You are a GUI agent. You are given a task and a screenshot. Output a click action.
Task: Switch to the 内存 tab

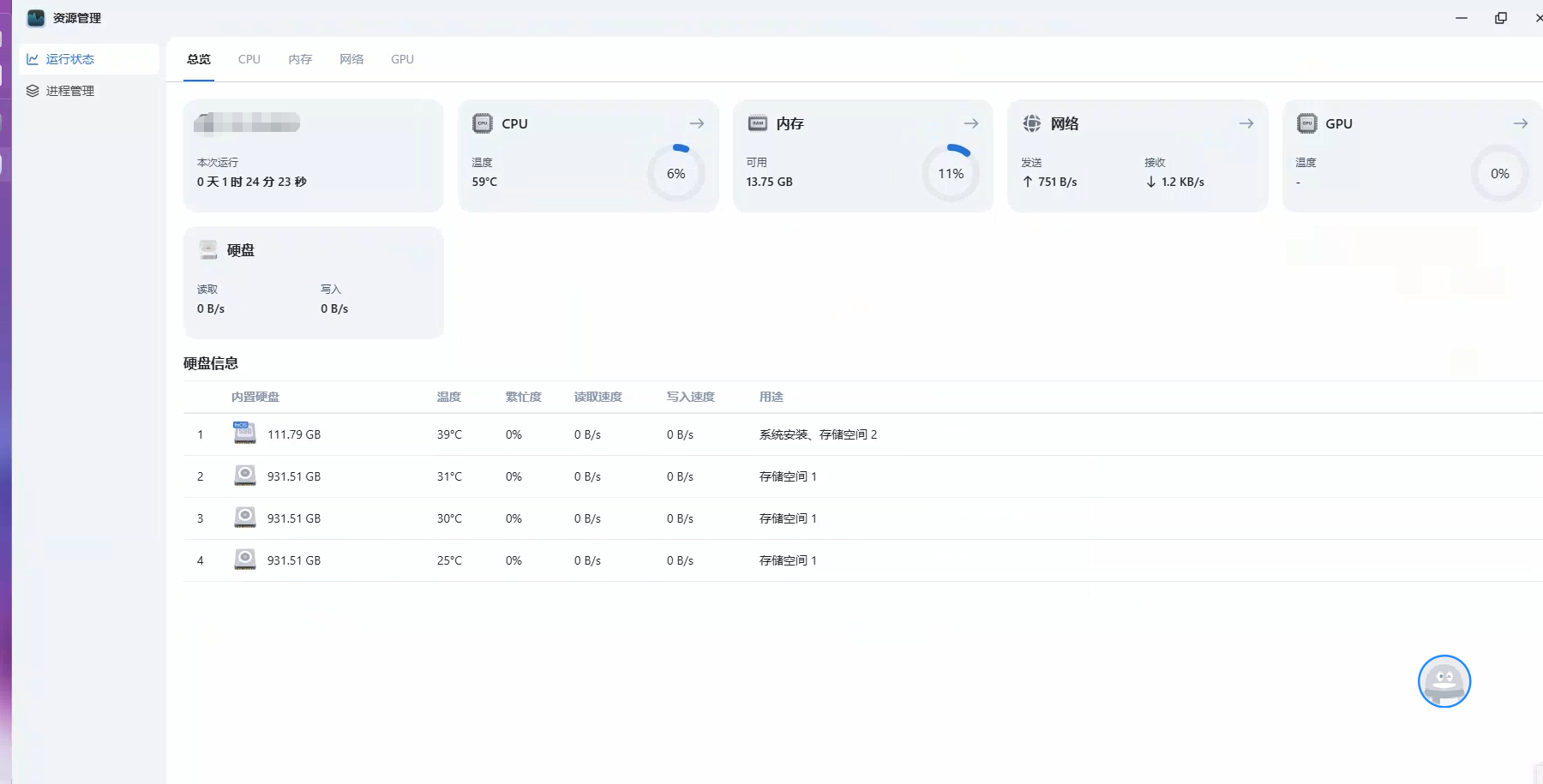[300, 59]
